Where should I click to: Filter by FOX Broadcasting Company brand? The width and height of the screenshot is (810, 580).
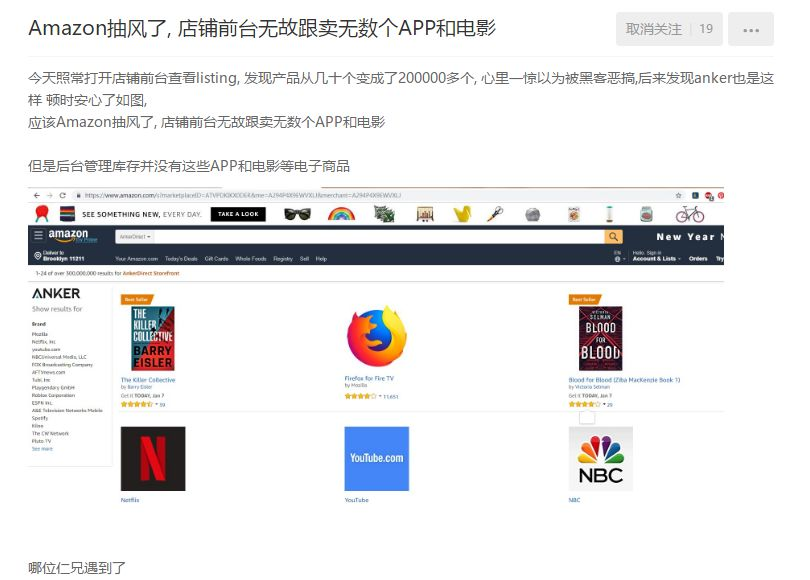pyautogui.click(x=62, y=365)
